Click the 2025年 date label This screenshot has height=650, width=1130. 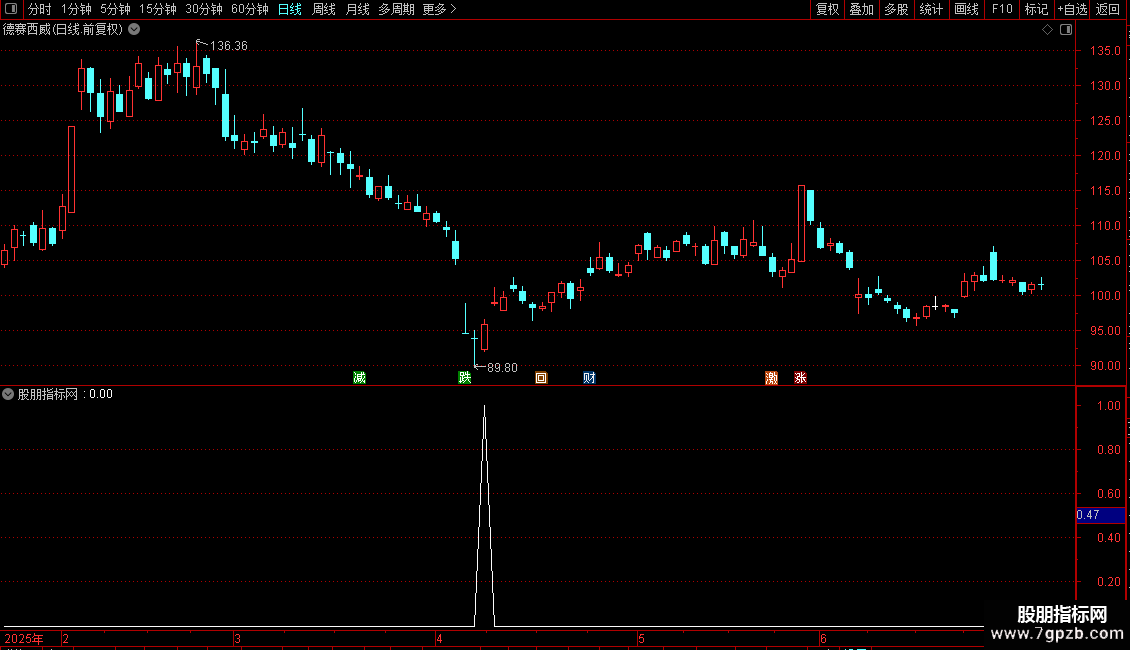click(24, 638)
